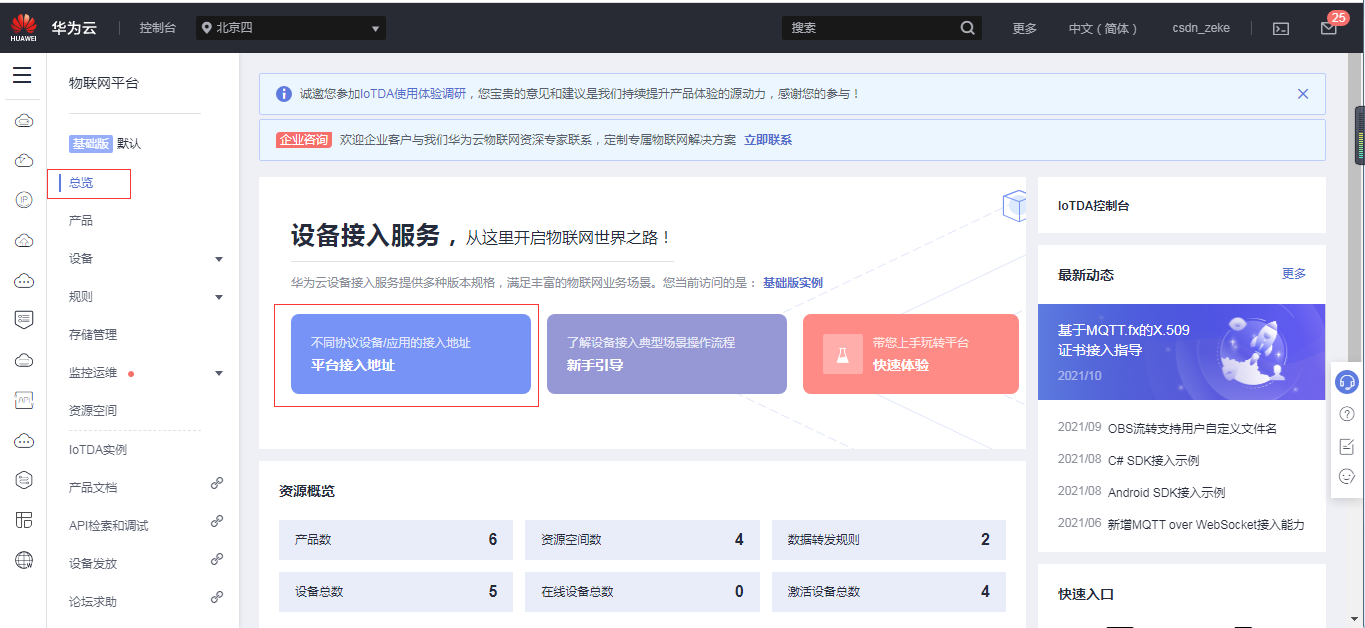
Task: Click the floating help question mark icon
Action: (1347, 414)
